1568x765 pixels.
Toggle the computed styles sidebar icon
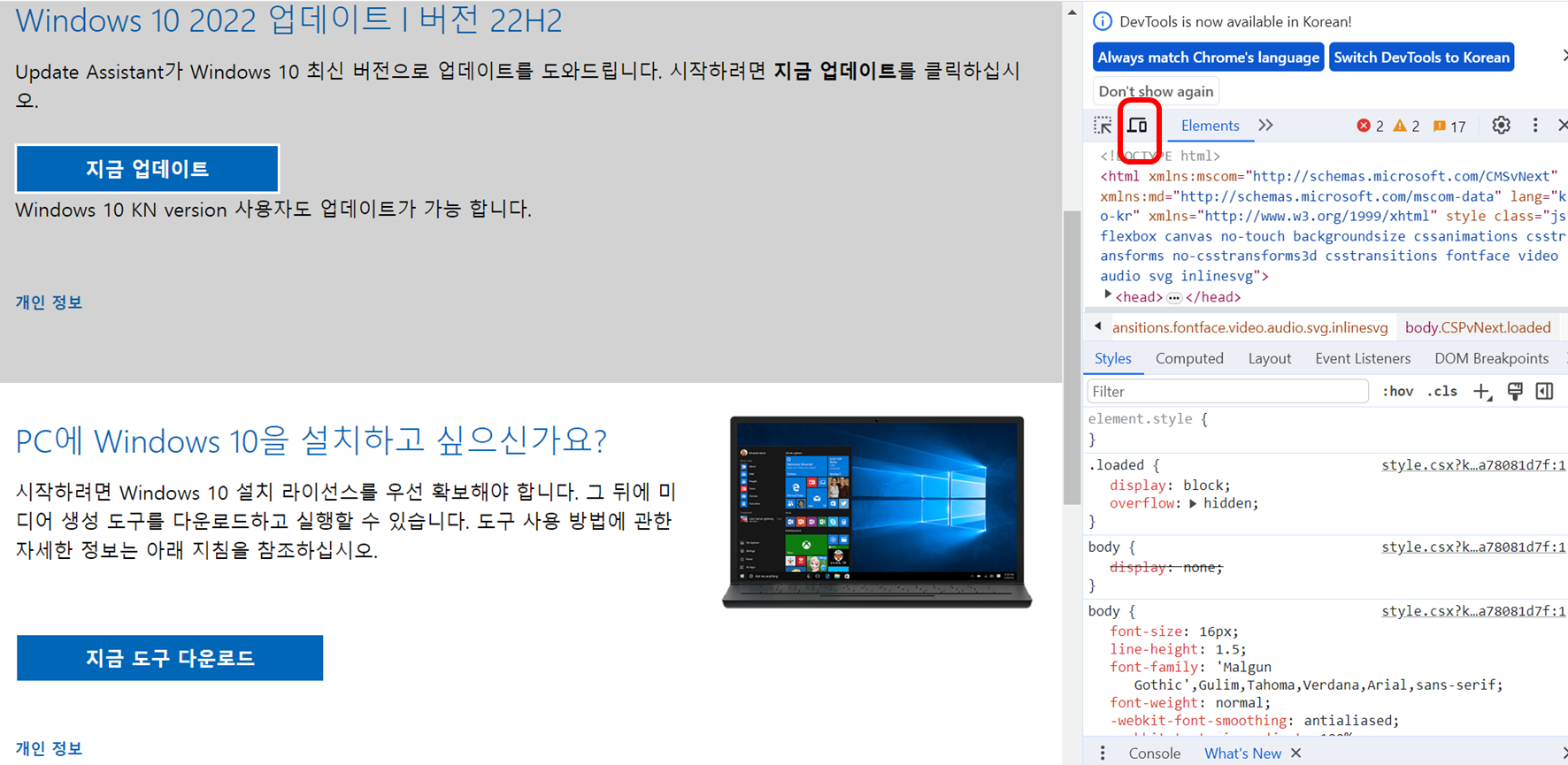tap(1545, 391)
